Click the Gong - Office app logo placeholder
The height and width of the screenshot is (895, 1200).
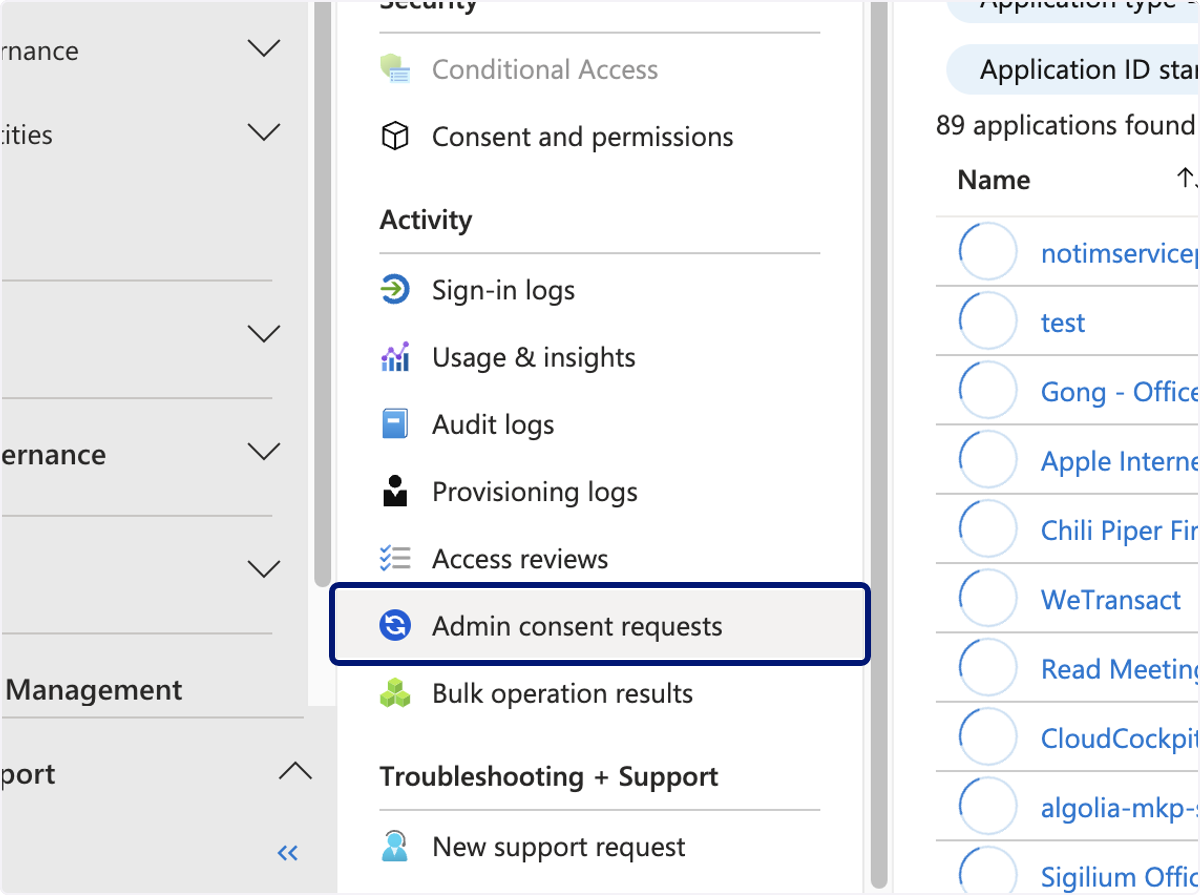pos(988,391)
